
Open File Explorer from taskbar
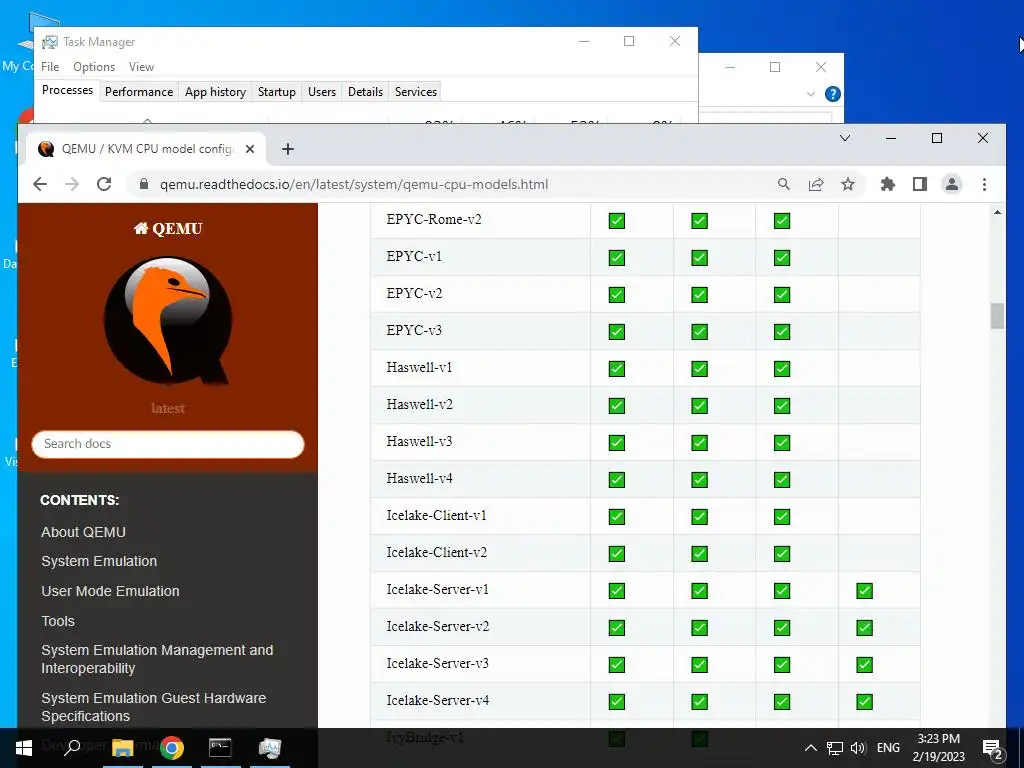[123, 748]
